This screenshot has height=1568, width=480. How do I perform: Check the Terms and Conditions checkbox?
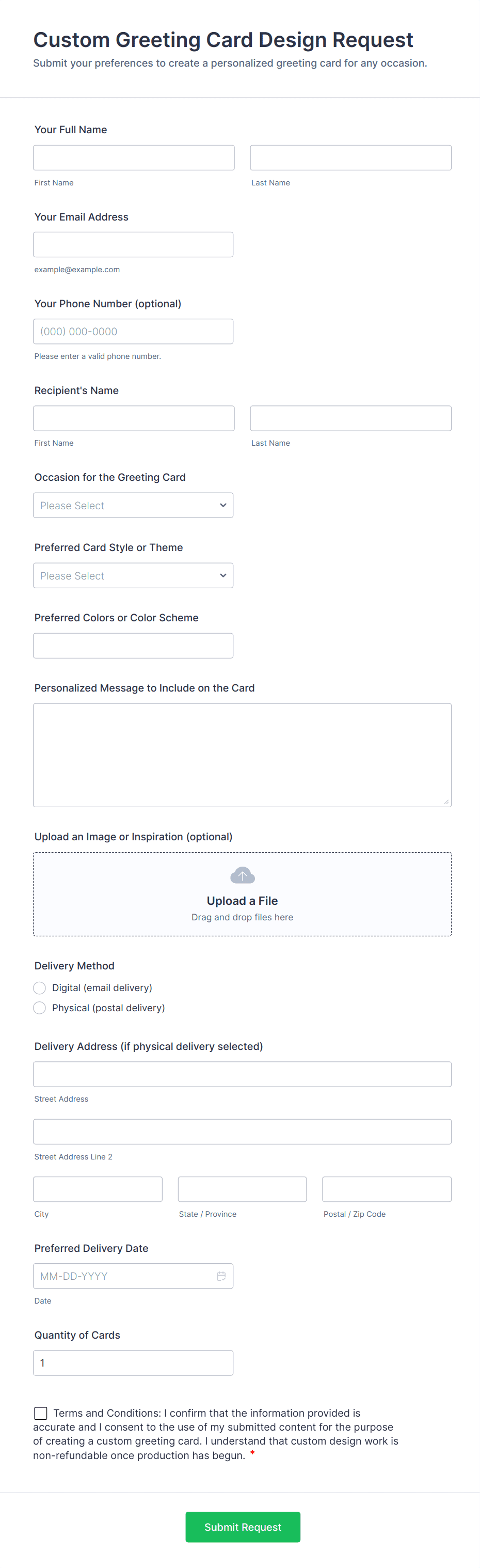(41, 1413)
